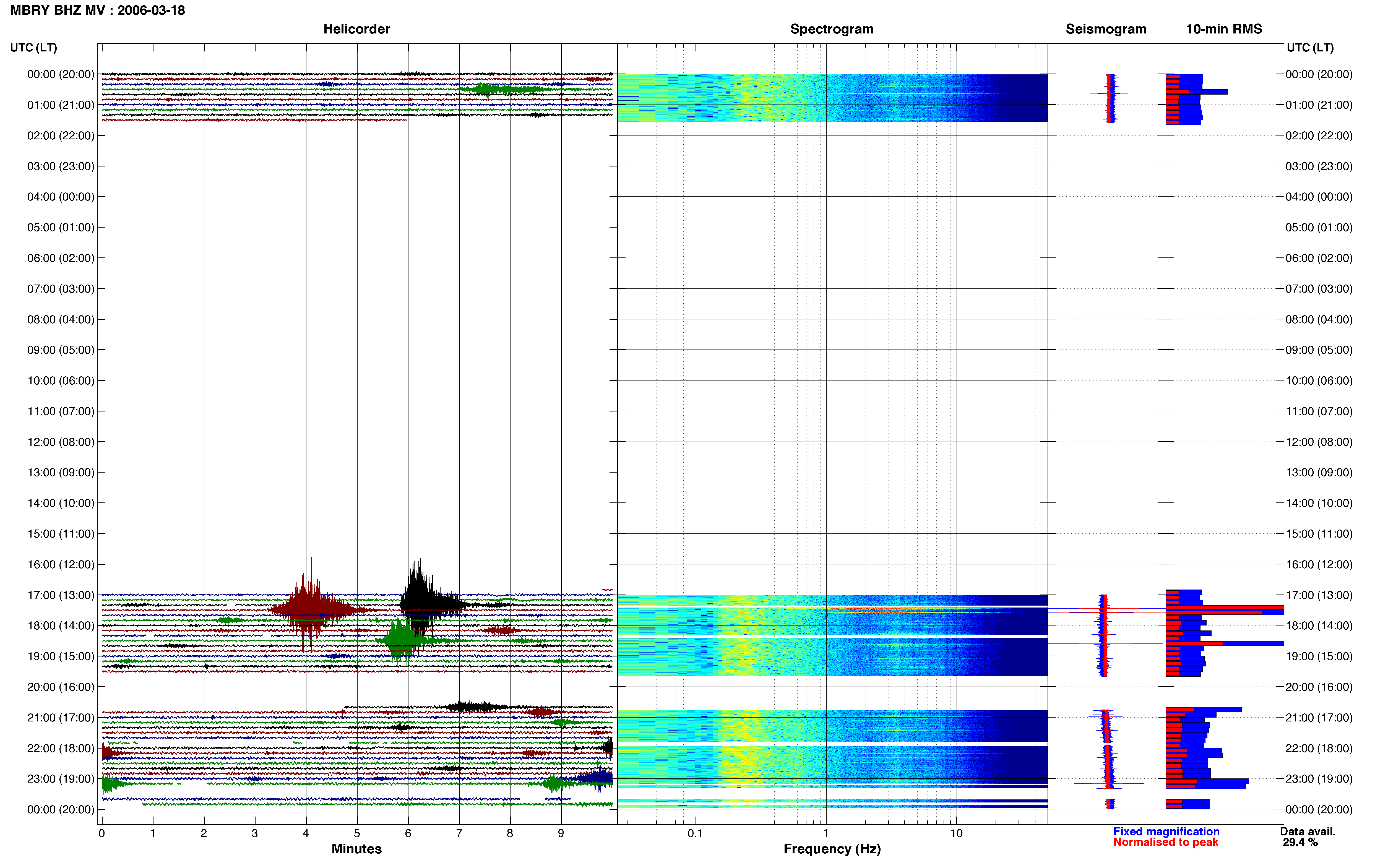The image size is (1388, 868).
Task: Click the left 06:00 (02:00) time label
Action: (60, 258)
